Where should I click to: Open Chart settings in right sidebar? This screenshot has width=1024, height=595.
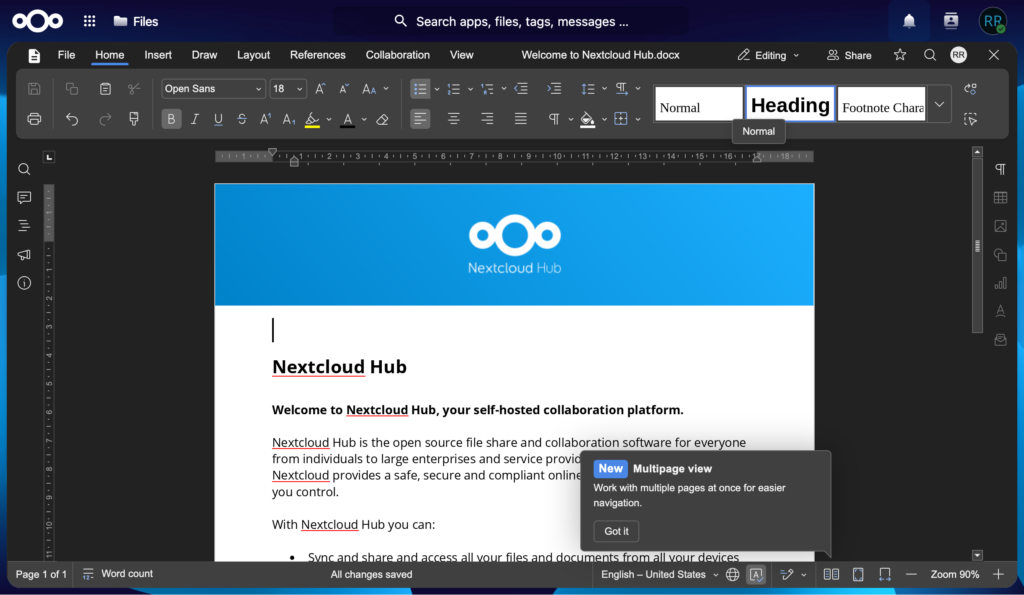click(1000, 283)
